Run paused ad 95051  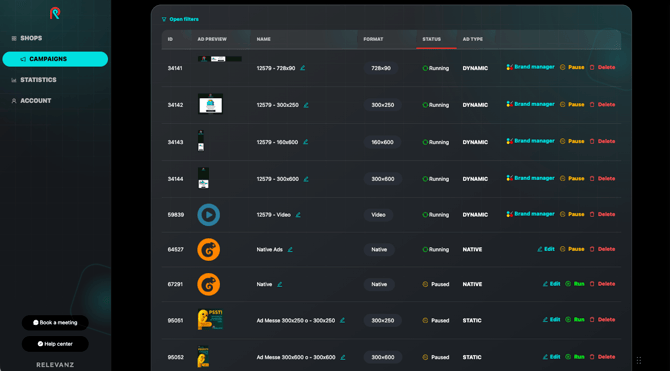click(x=575, y=320)
